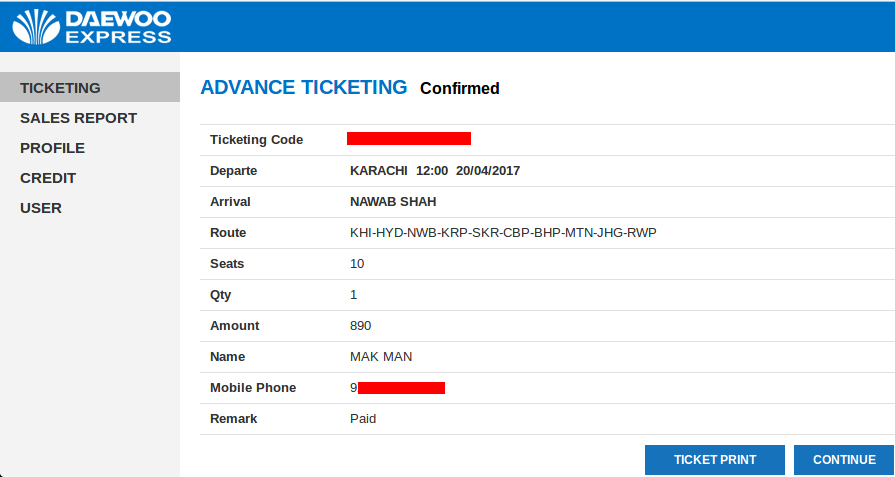This screenshot has width=895, height=477.
Task: Click the redacted Mobile Phone number
Action: pyautogui.click(x=398, y=388)
